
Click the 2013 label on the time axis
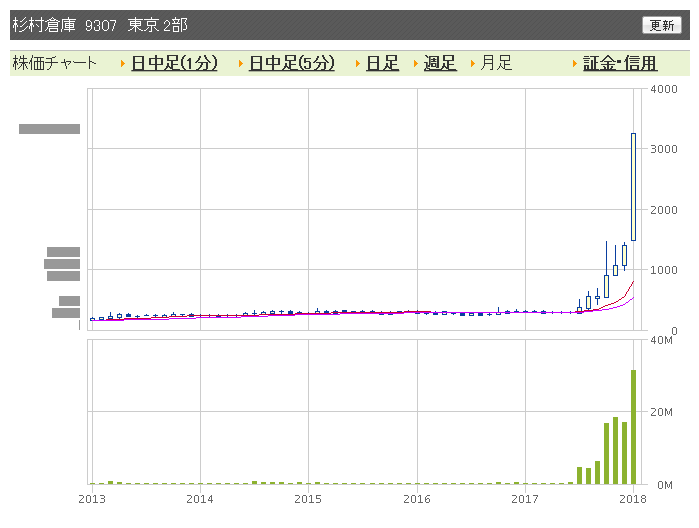click(x=92, y=499)
